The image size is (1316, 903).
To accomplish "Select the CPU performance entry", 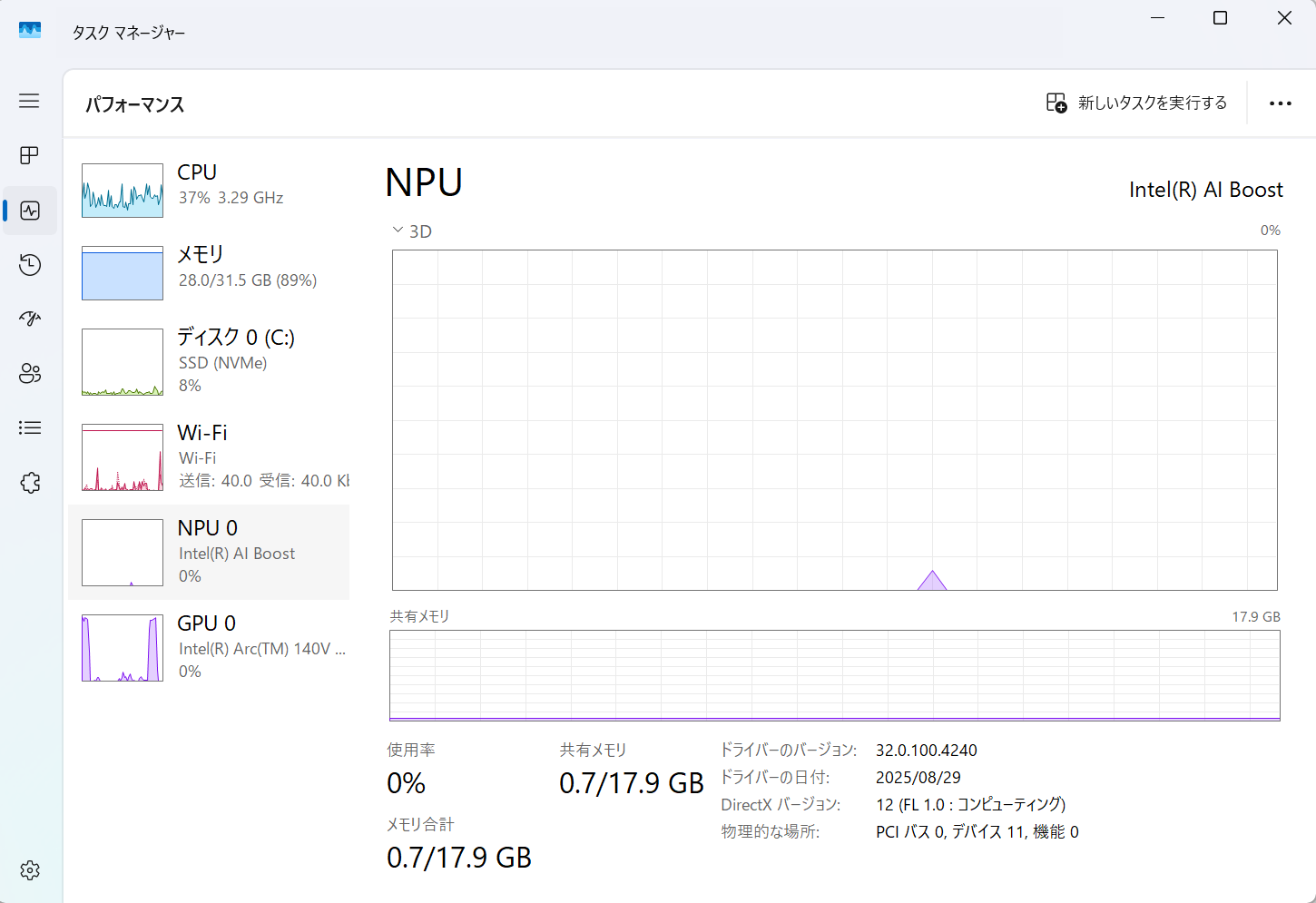I will [209, 190].
